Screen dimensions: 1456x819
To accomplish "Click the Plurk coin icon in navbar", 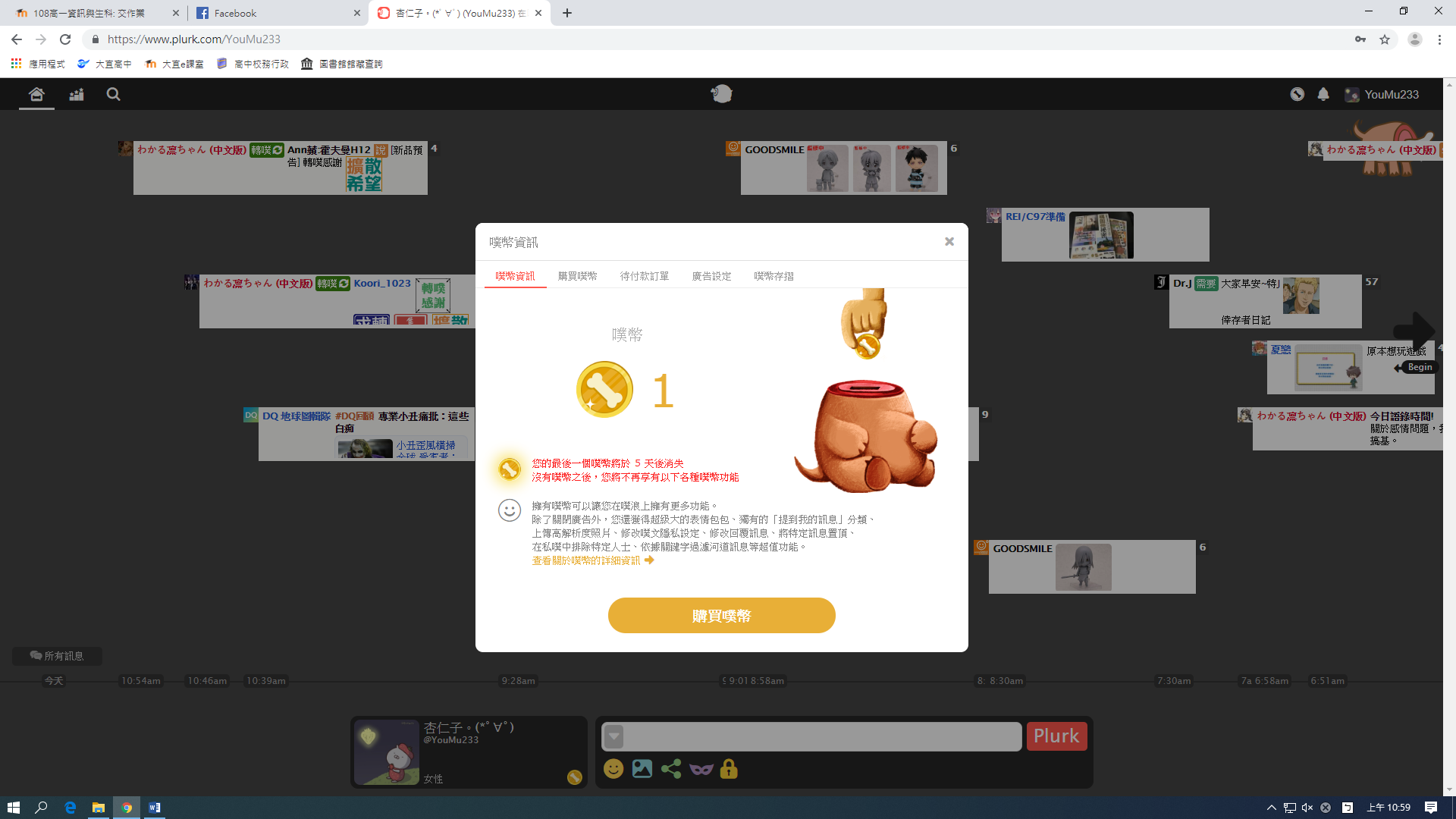I will pyautogui.click(x=1298, y=94).
